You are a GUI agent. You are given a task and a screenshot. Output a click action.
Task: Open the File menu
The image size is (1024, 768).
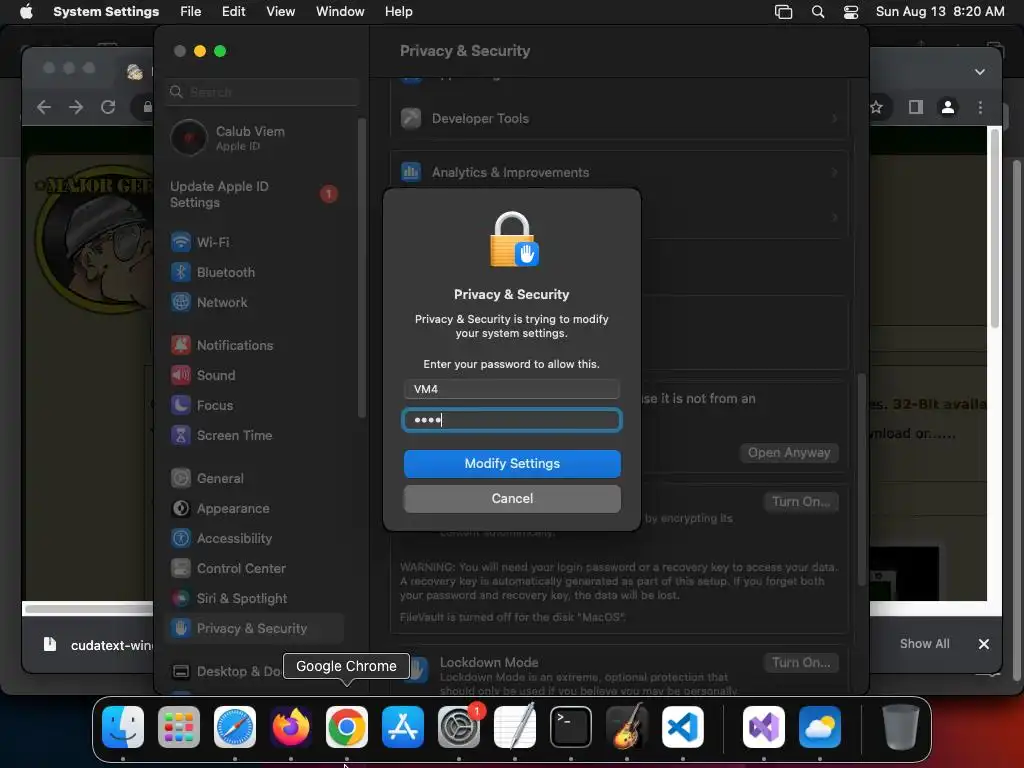191,12
